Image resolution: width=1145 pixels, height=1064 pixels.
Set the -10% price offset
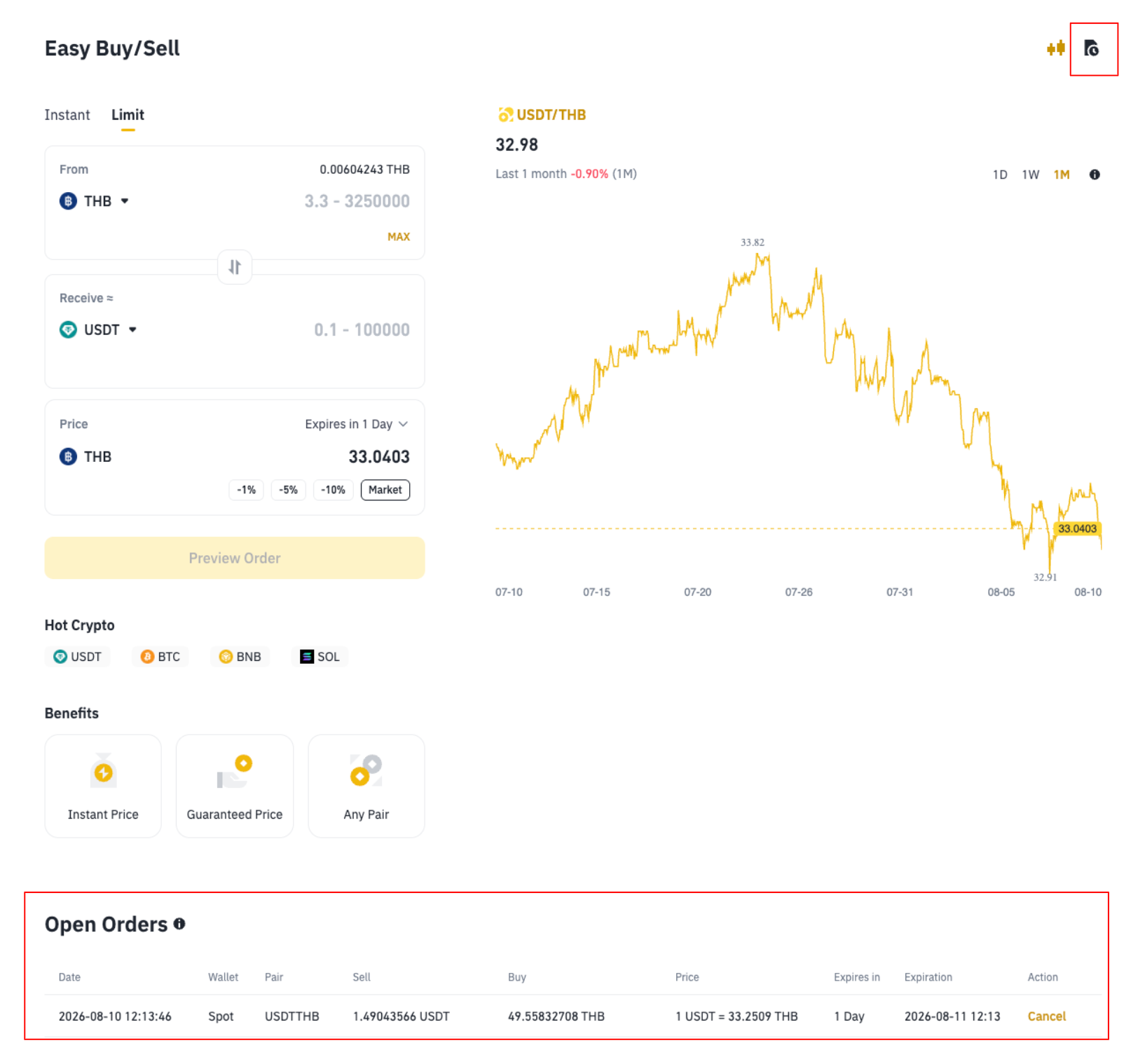coord(333,490)
